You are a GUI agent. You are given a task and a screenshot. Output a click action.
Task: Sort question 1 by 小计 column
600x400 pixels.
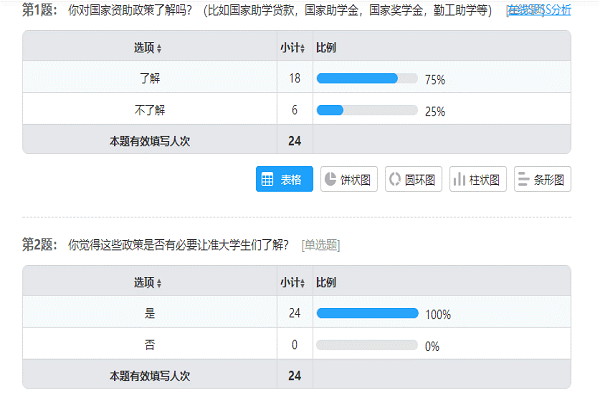(294, 48)
